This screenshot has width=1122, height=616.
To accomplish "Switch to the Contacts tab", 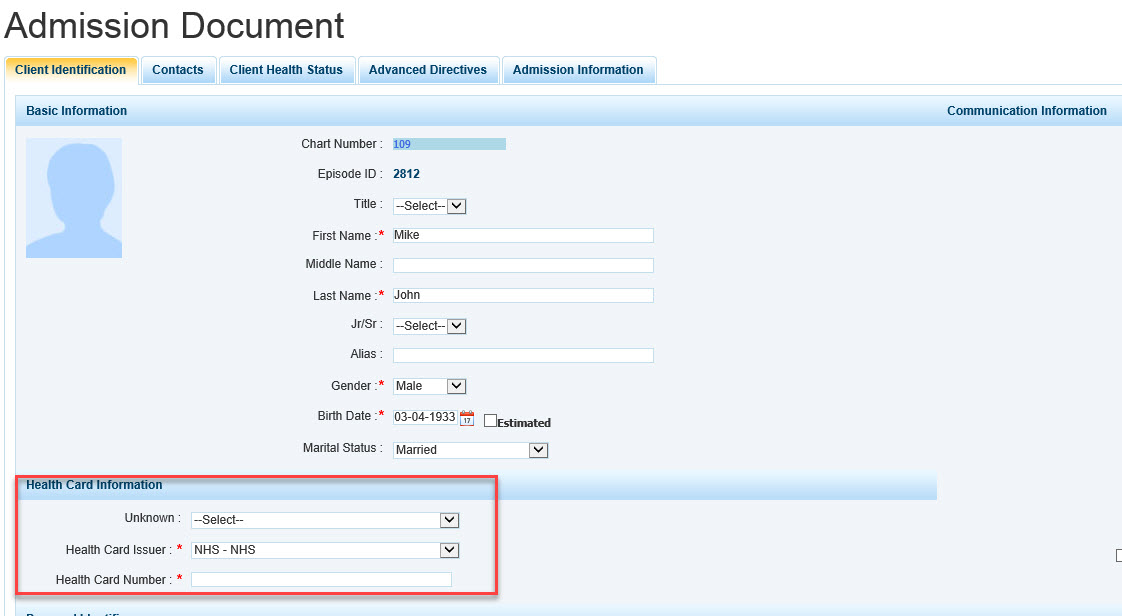I will [x=178, y=70].
